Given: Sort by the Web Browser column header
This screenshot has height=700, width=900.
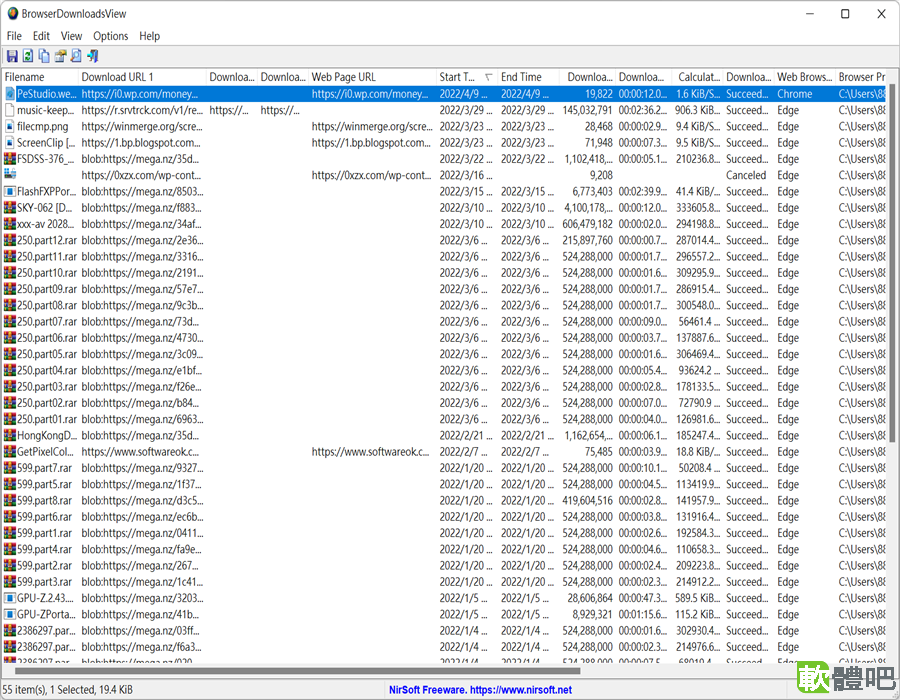Looking at the screenshot, I should [805, 77].
